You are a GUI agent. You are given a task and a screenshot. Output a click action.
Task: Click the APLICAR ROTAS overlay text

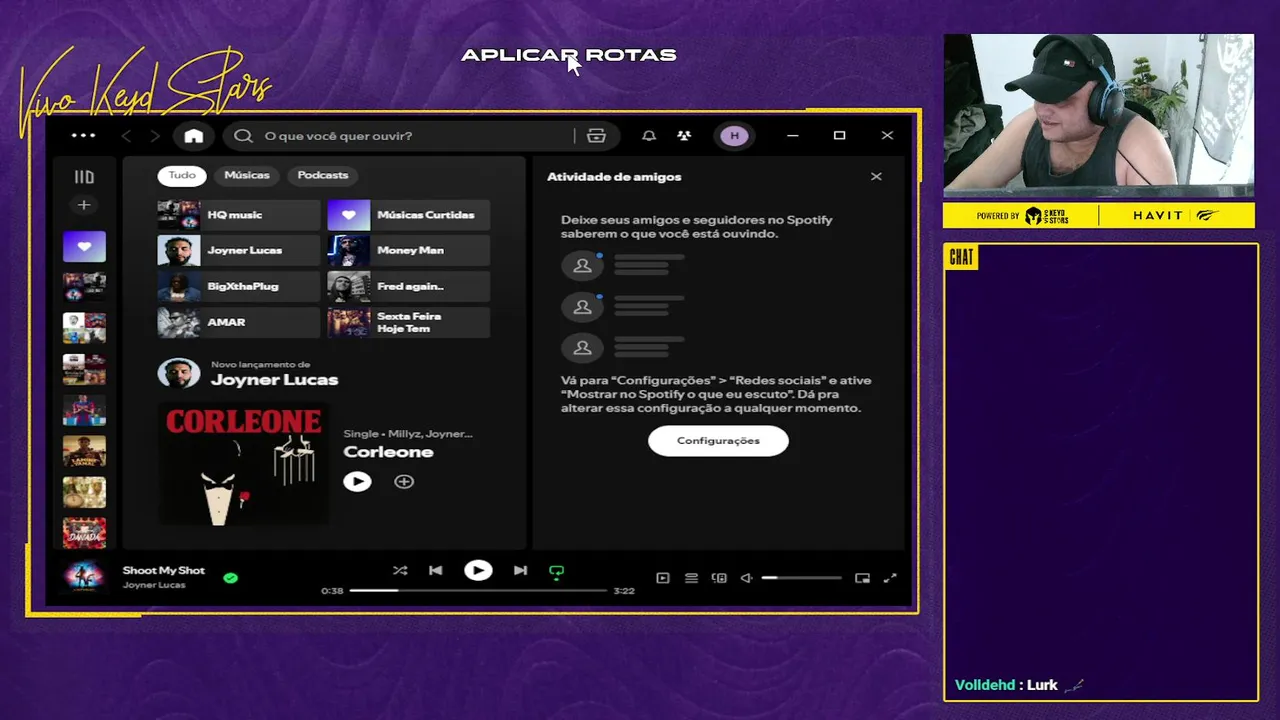(x=569, y=55)
